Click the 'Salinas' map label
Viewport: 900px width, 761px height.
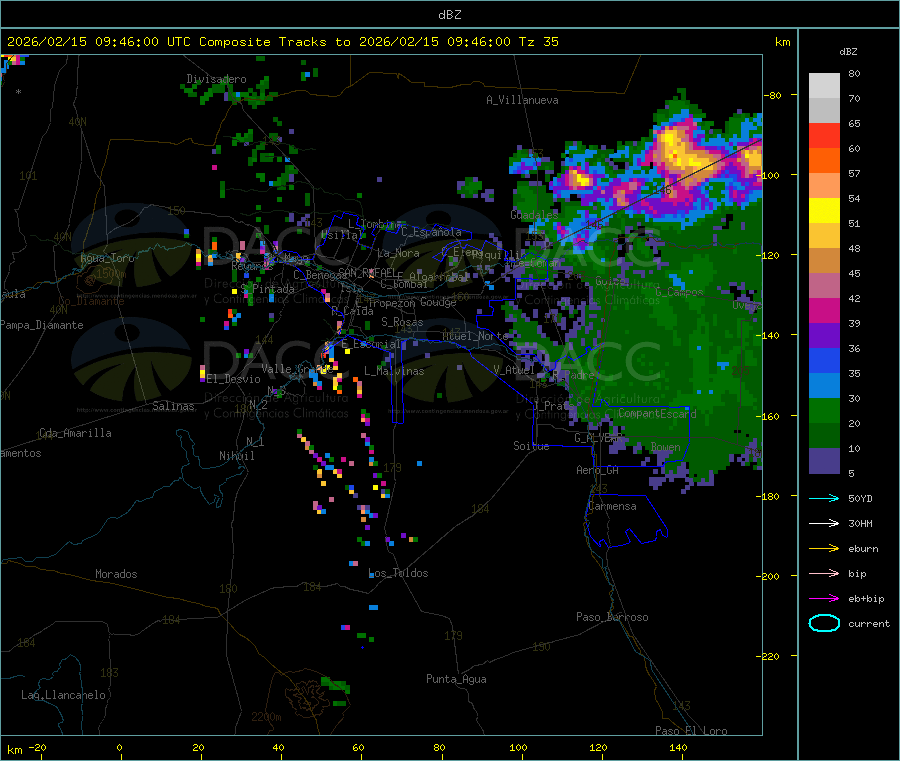[173, 406]
